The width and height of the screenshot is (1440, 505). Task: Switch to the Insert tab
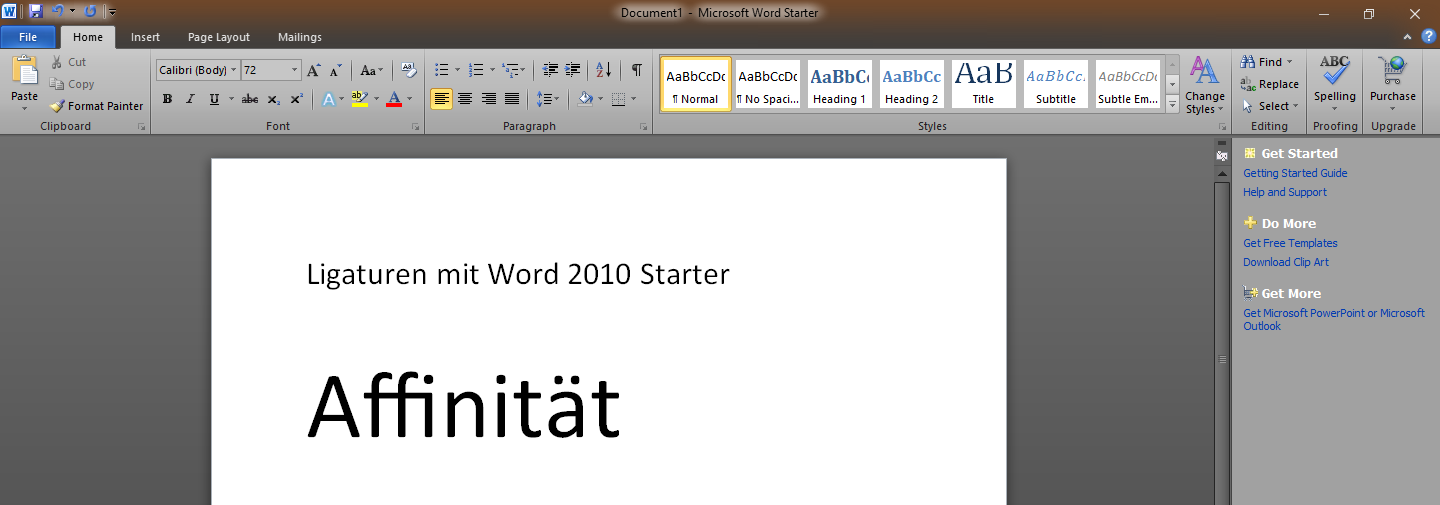[145, 37]
